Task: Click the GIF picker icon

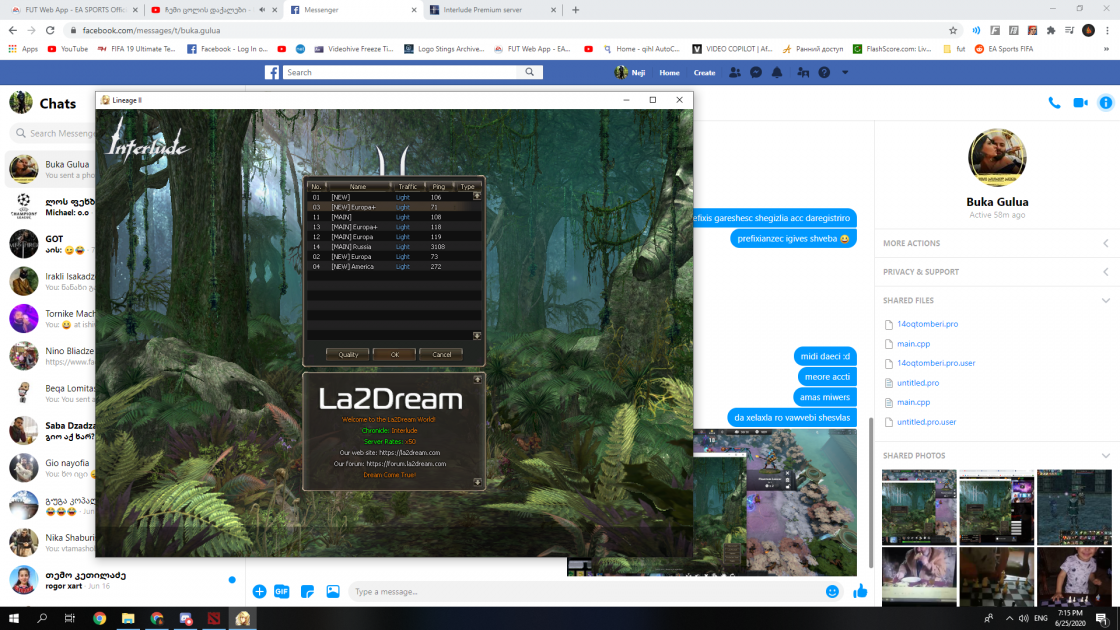Action: (282, 592)
